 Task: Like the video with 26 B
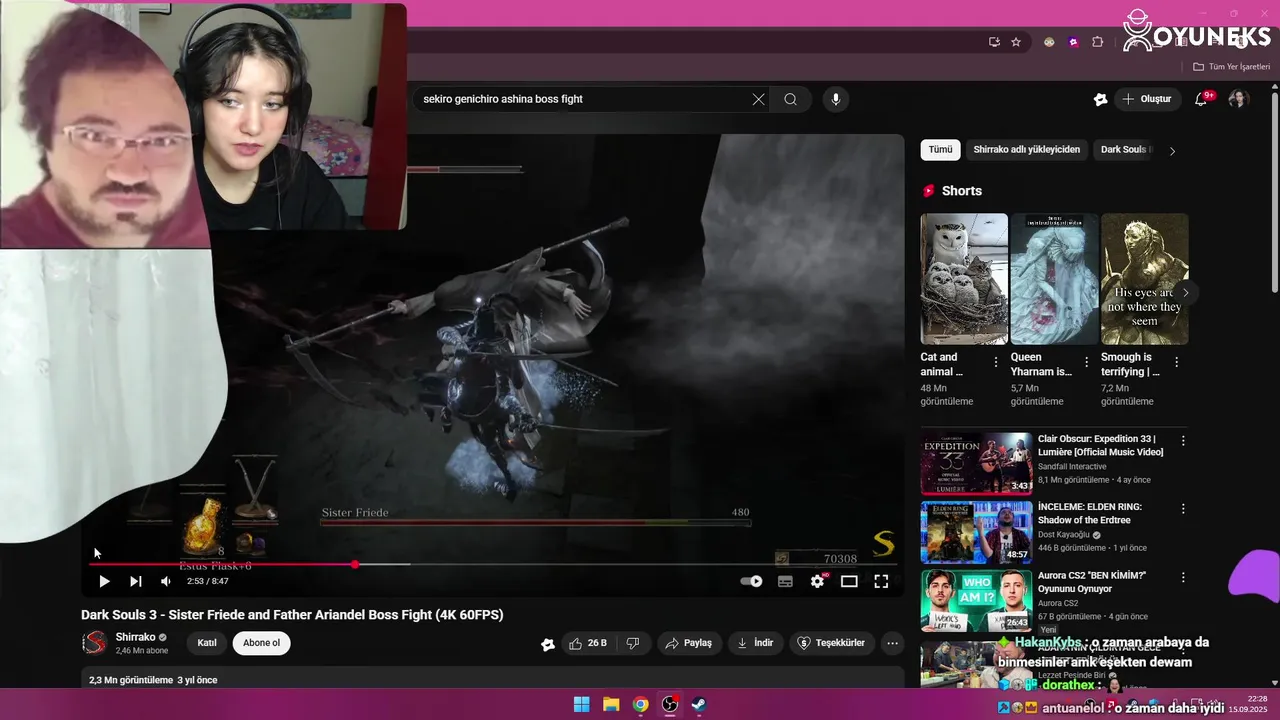click(x=588, y=643)
